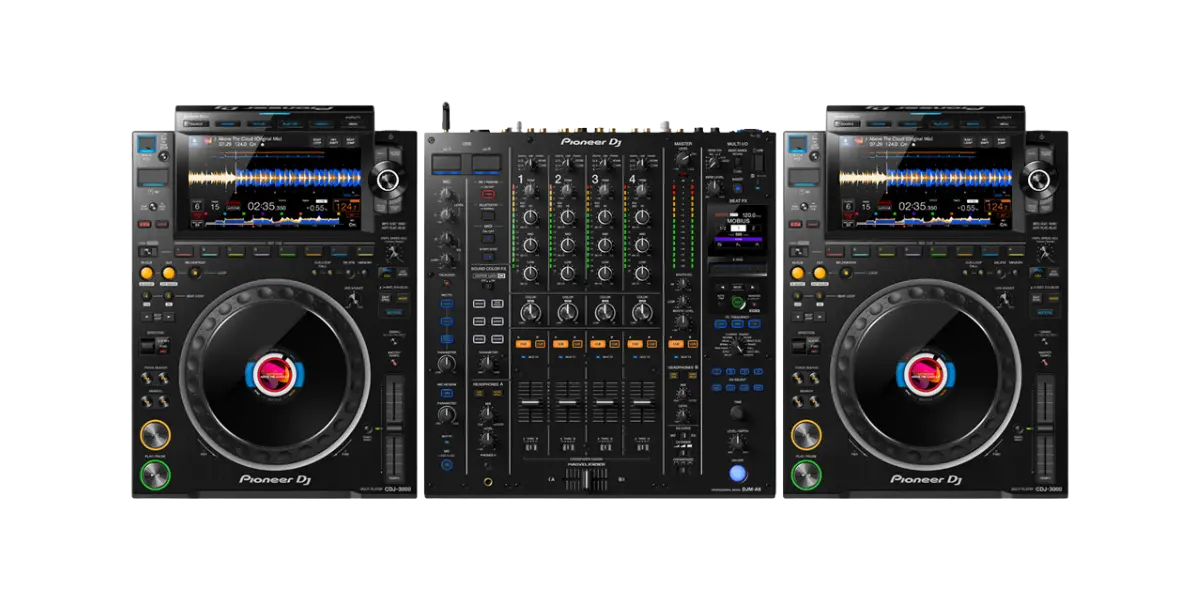This screenshot has height=600, width=1200.
Task: Click the channel 1 COLOR knob
Action: pyautogui.click(x=531, y=313)
